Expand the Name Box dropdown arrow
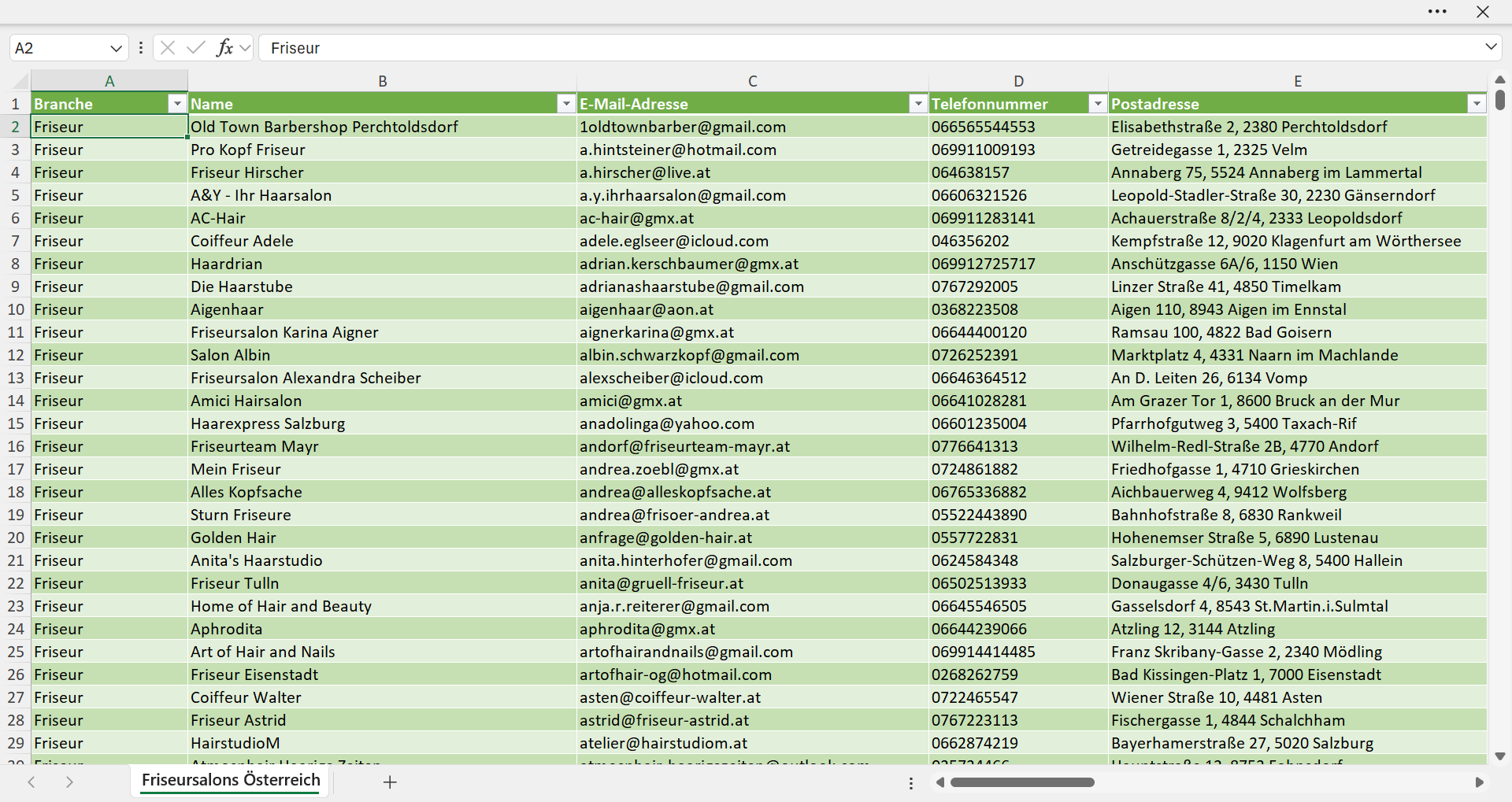1512x802 pixels. (117, 48)
